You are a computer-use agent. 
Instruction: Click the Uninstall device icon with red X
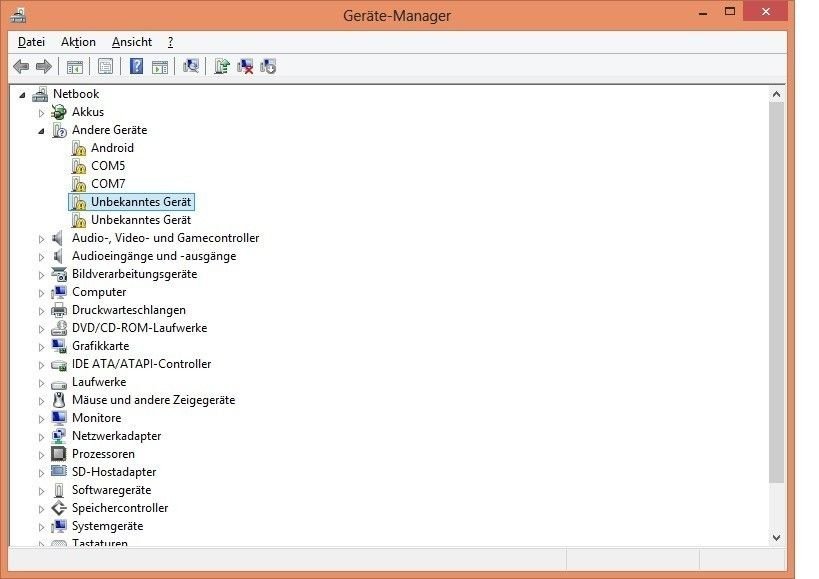(245, 66)
